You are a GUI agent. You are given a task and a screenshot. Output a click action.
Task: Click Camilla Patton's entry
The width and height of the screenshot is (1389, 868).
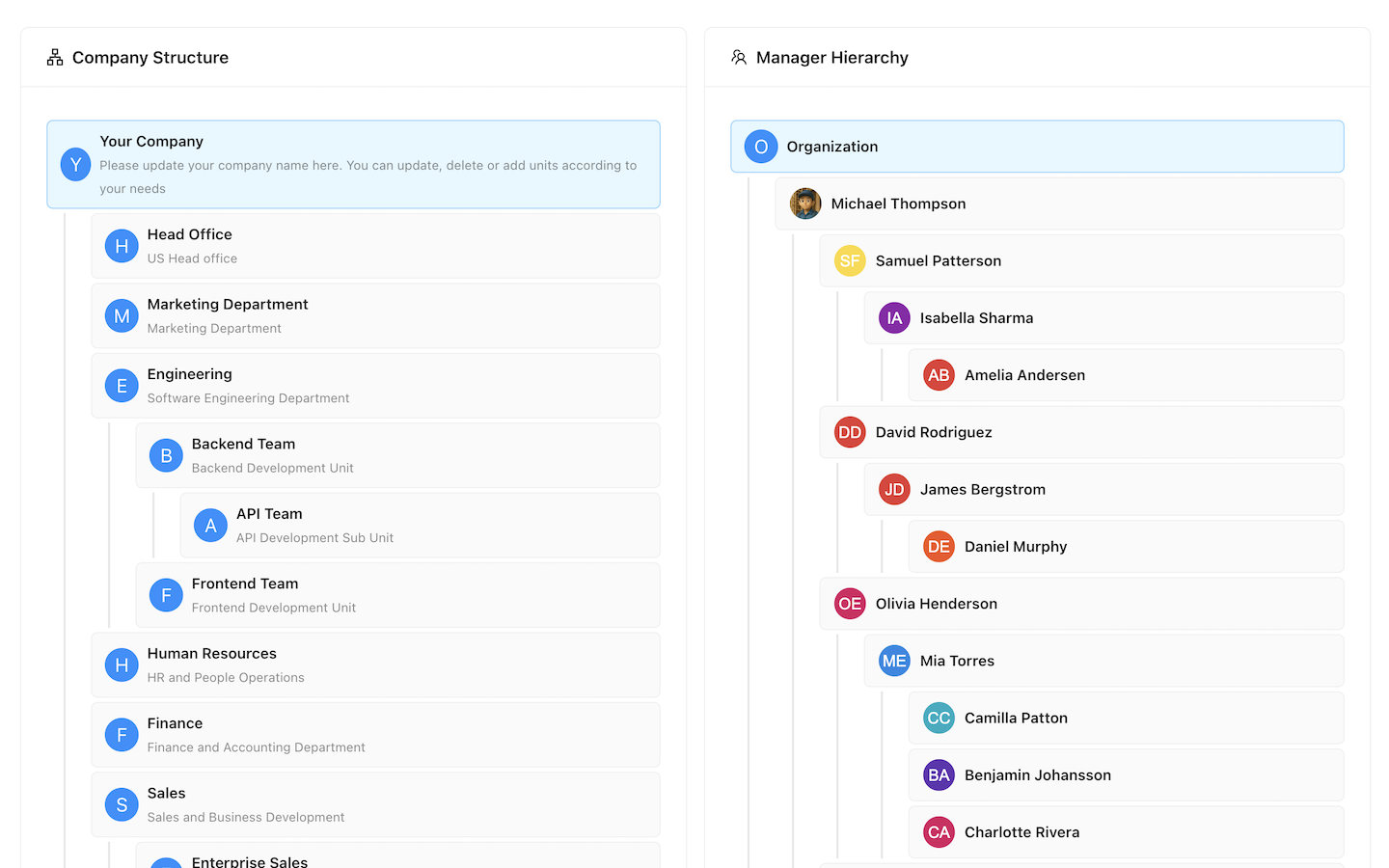click(1126, 718)
